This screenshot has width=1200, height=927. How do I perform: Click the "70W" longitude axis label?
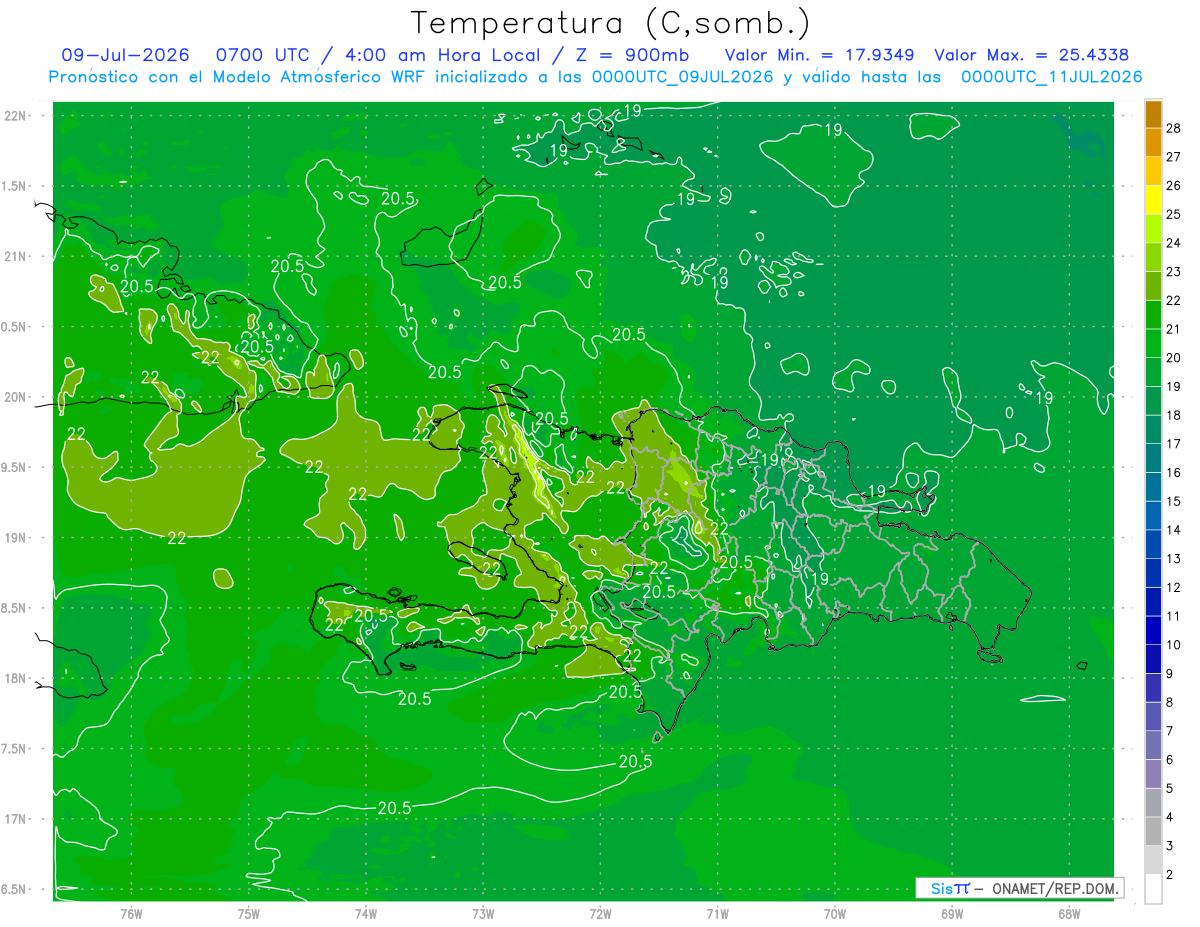(835, 913)
